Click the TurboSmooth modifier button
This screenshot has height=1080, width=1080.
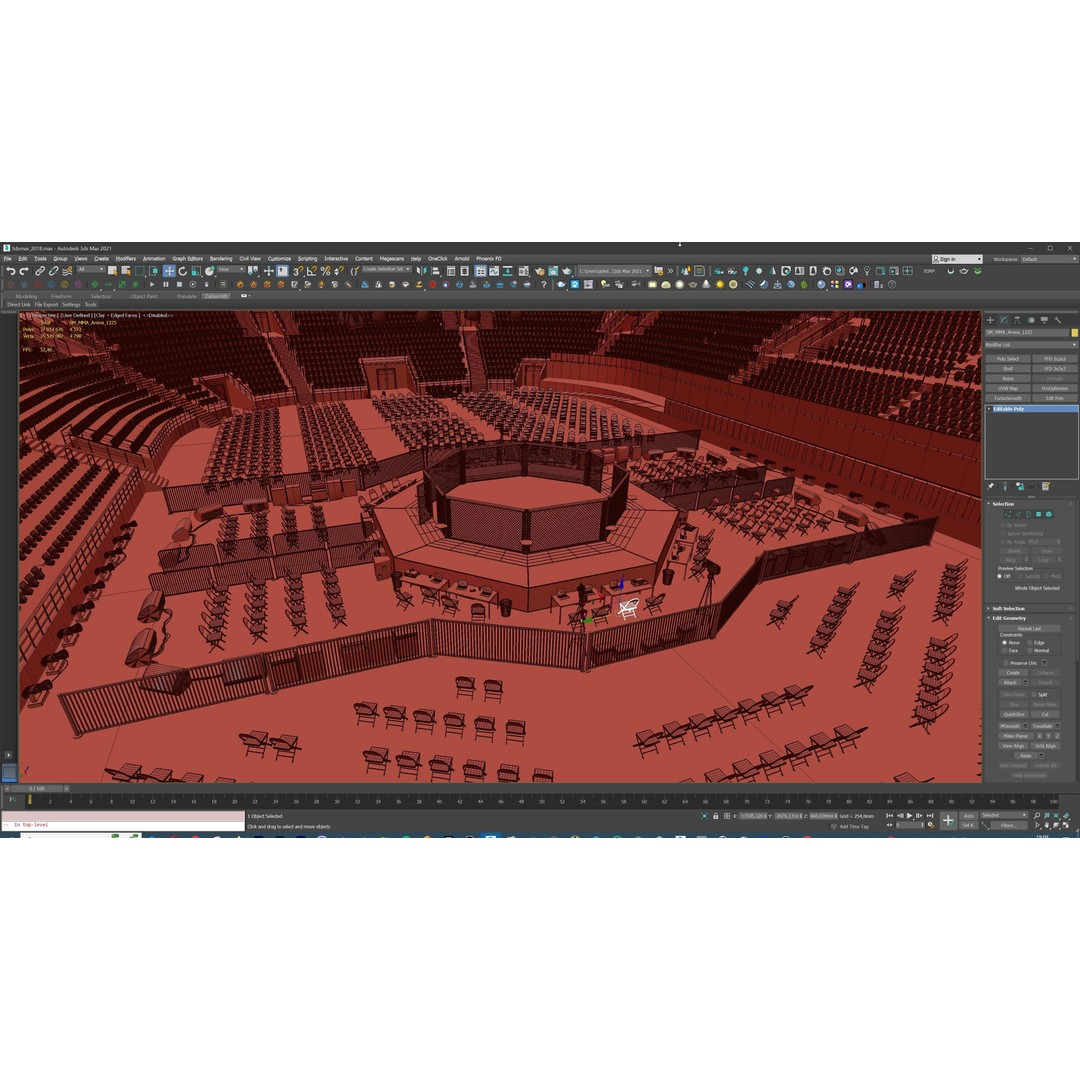(1008, 398)
